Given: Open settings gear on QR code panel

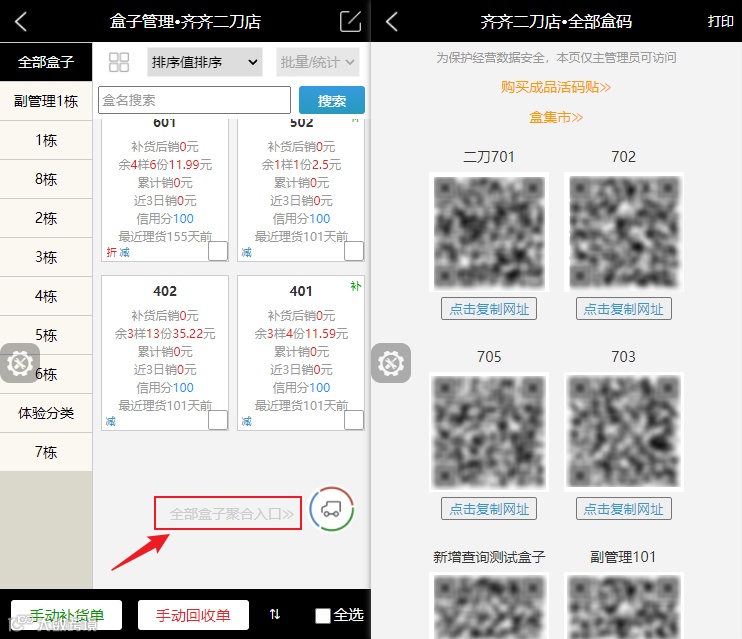Looking at the screenshot, I should pyautogui.click(x=391, y=363).
